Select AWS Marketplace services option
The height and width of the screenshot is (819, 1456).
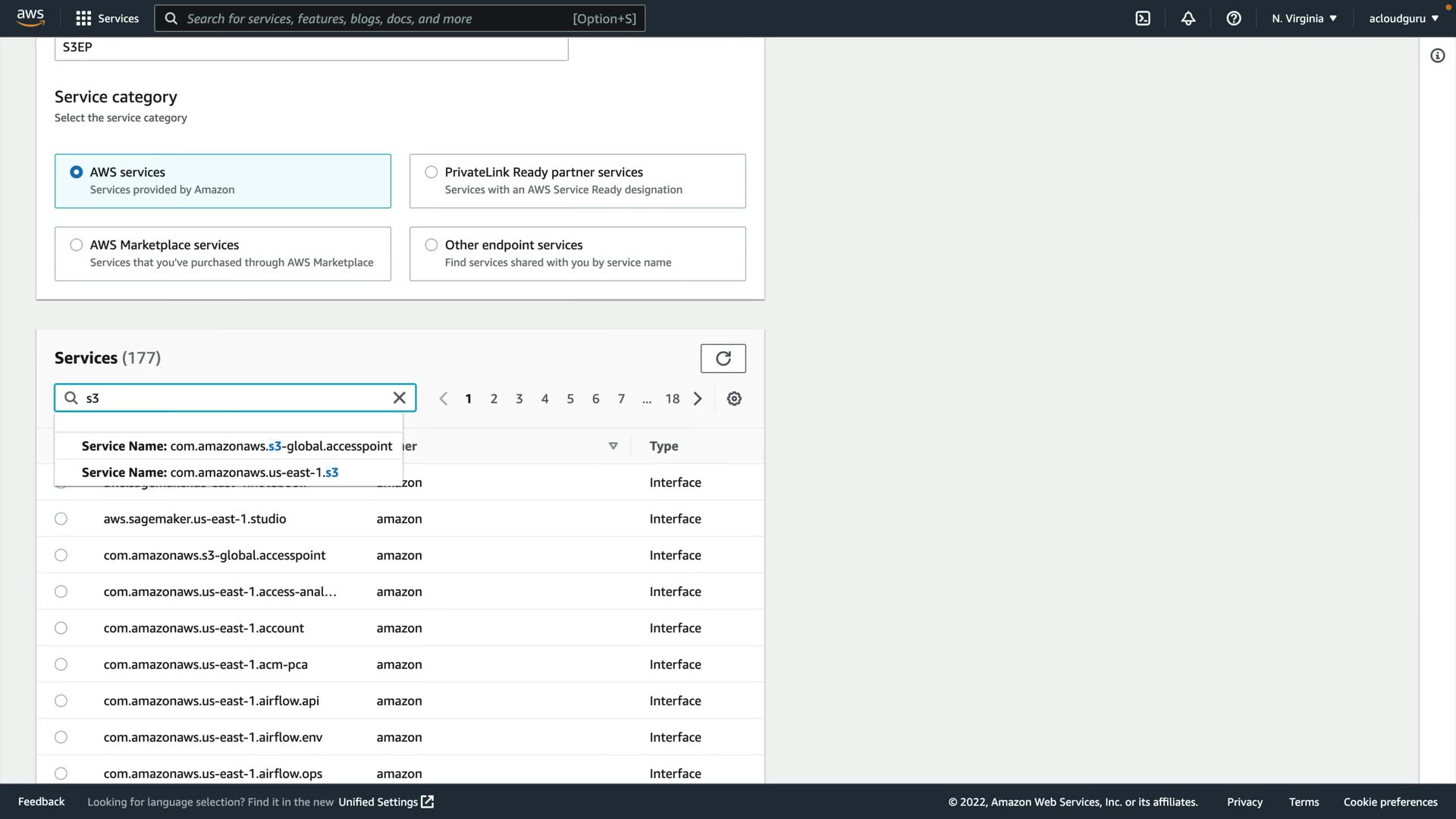pos(77,245)
